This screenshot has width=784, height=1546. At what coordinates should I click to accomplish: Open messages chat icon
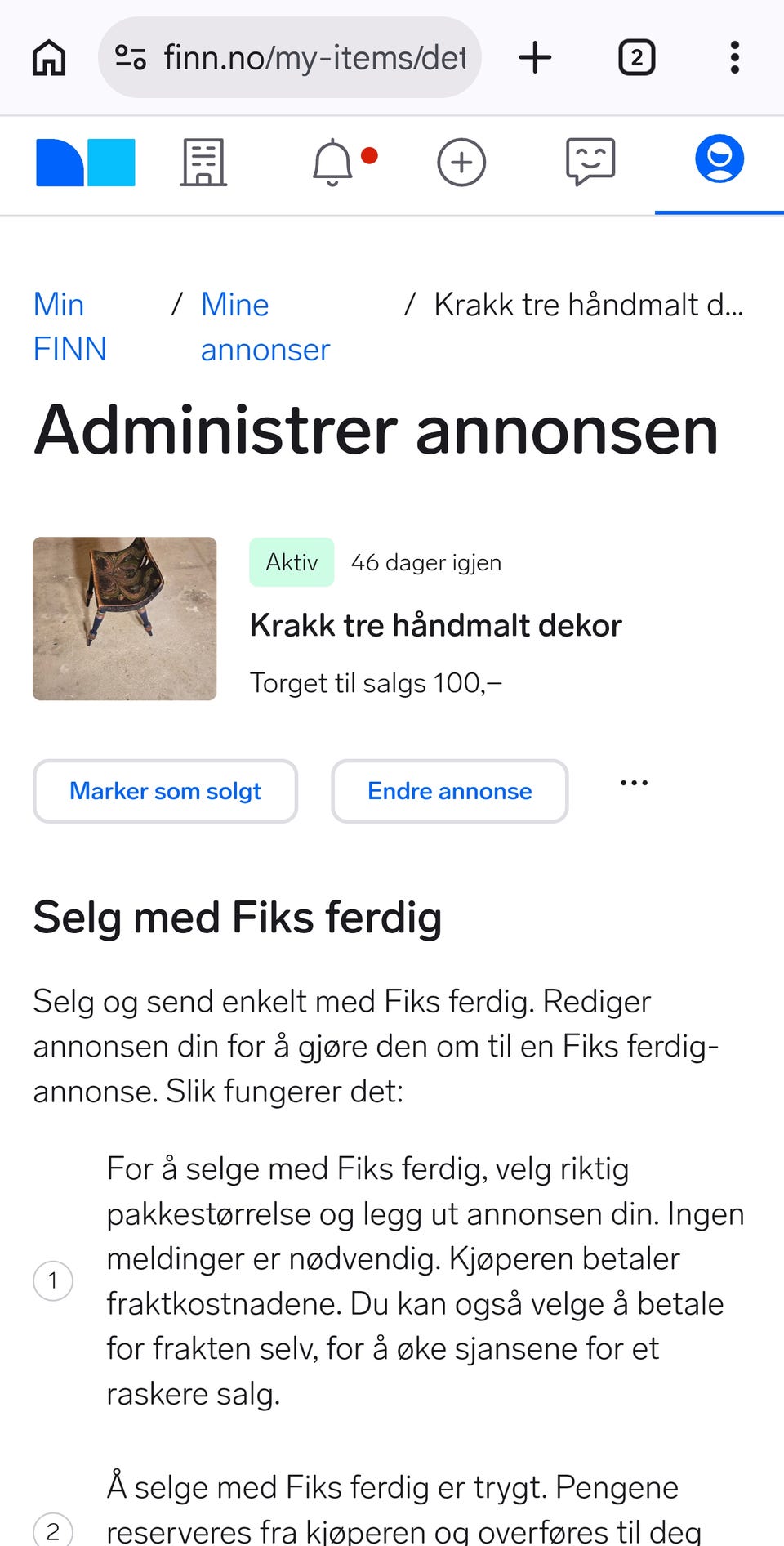590,161
